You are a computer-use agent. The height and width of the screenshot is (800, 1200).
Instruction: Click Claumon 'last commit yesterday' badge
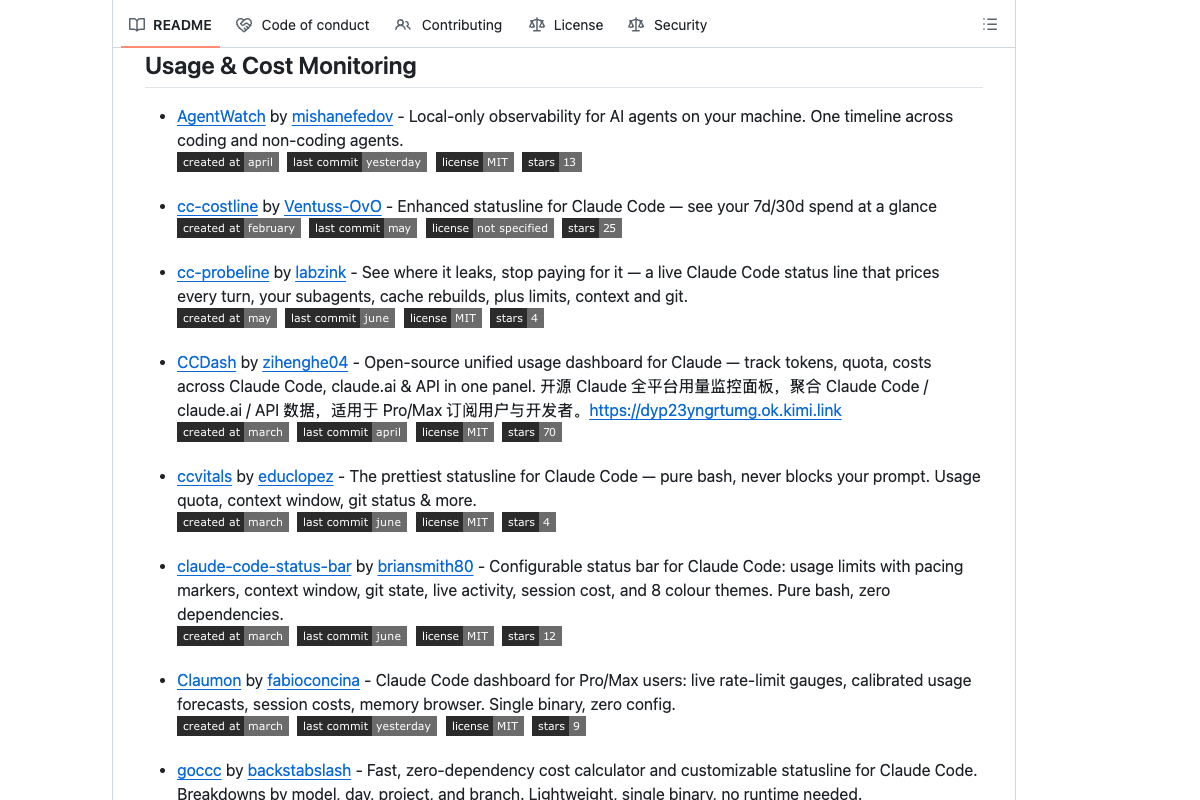[x=367, y=726]
